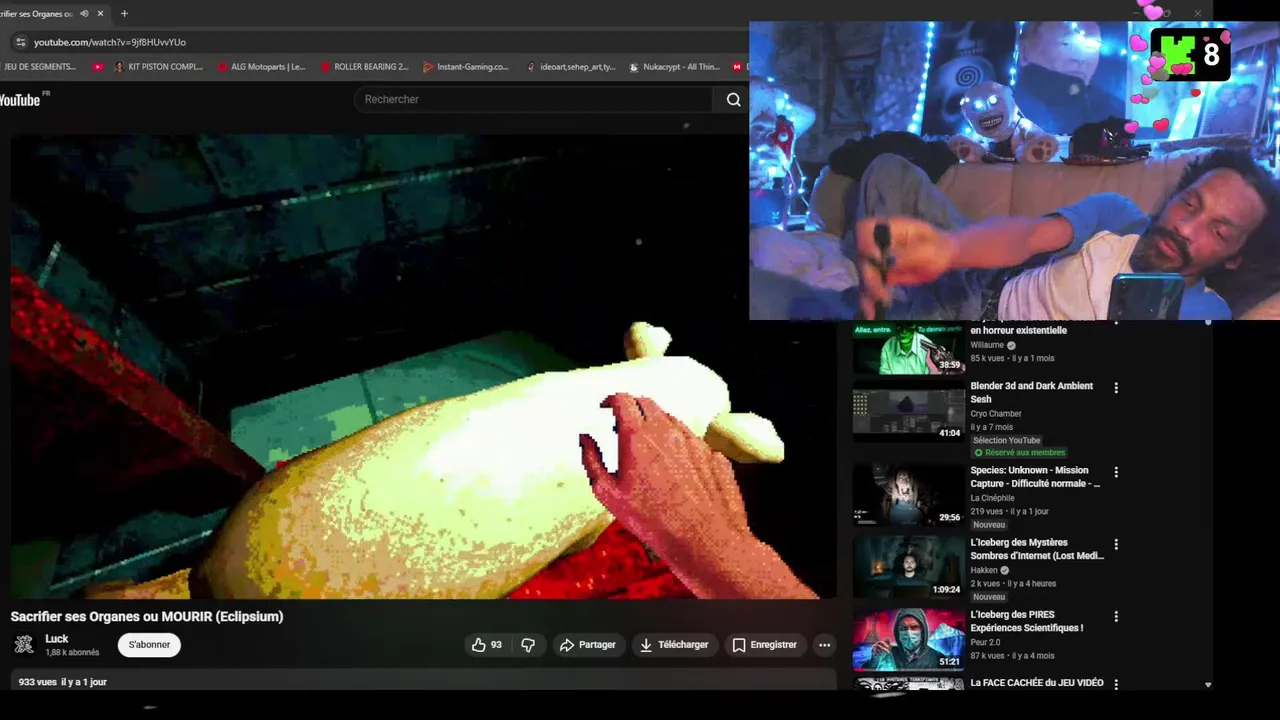Focus the Rechercher search field
Screen dimensions: 1280x720
pos(534,99)
